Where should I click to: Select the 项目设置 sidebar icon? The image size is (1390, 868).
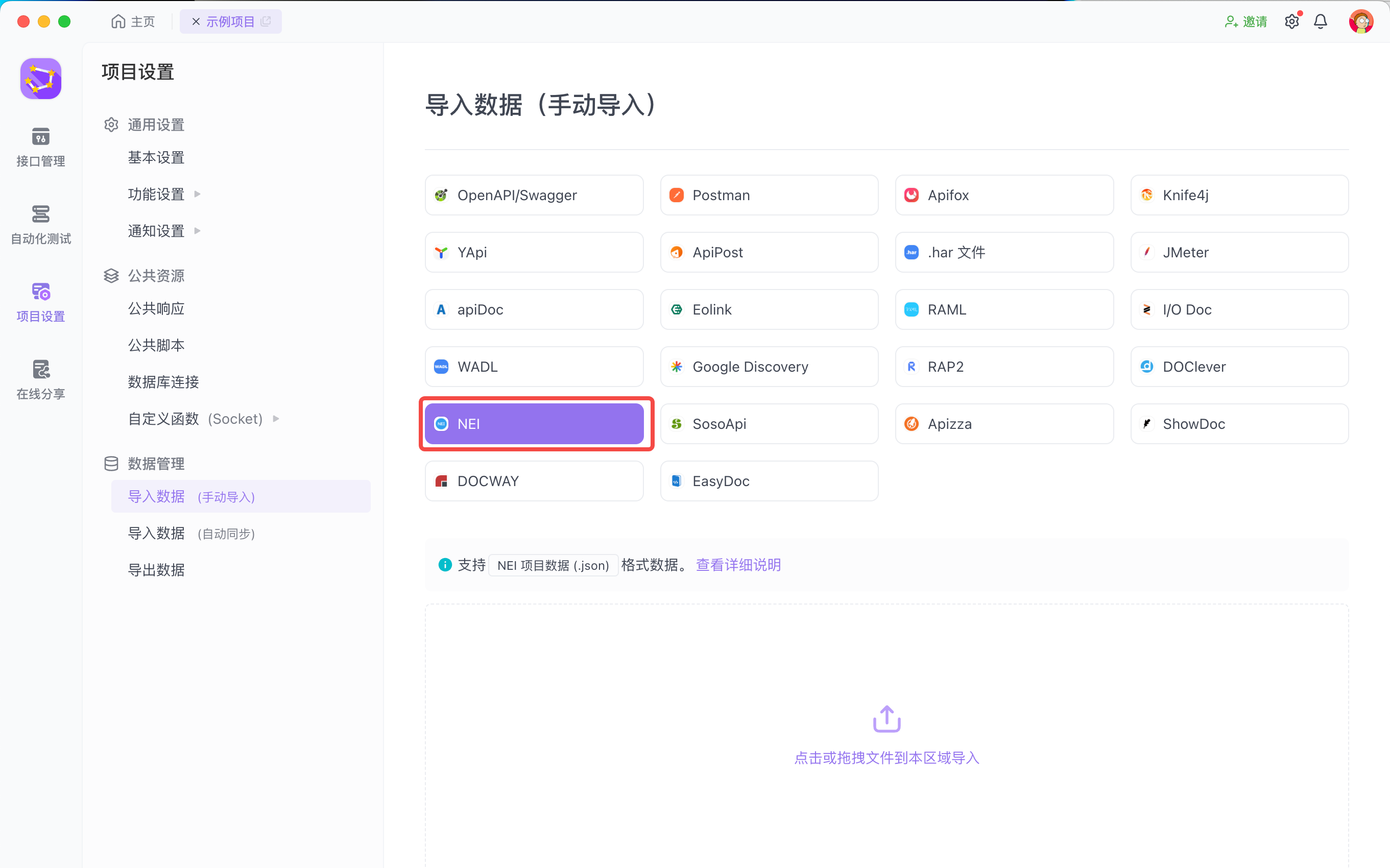tap(40, 303)
